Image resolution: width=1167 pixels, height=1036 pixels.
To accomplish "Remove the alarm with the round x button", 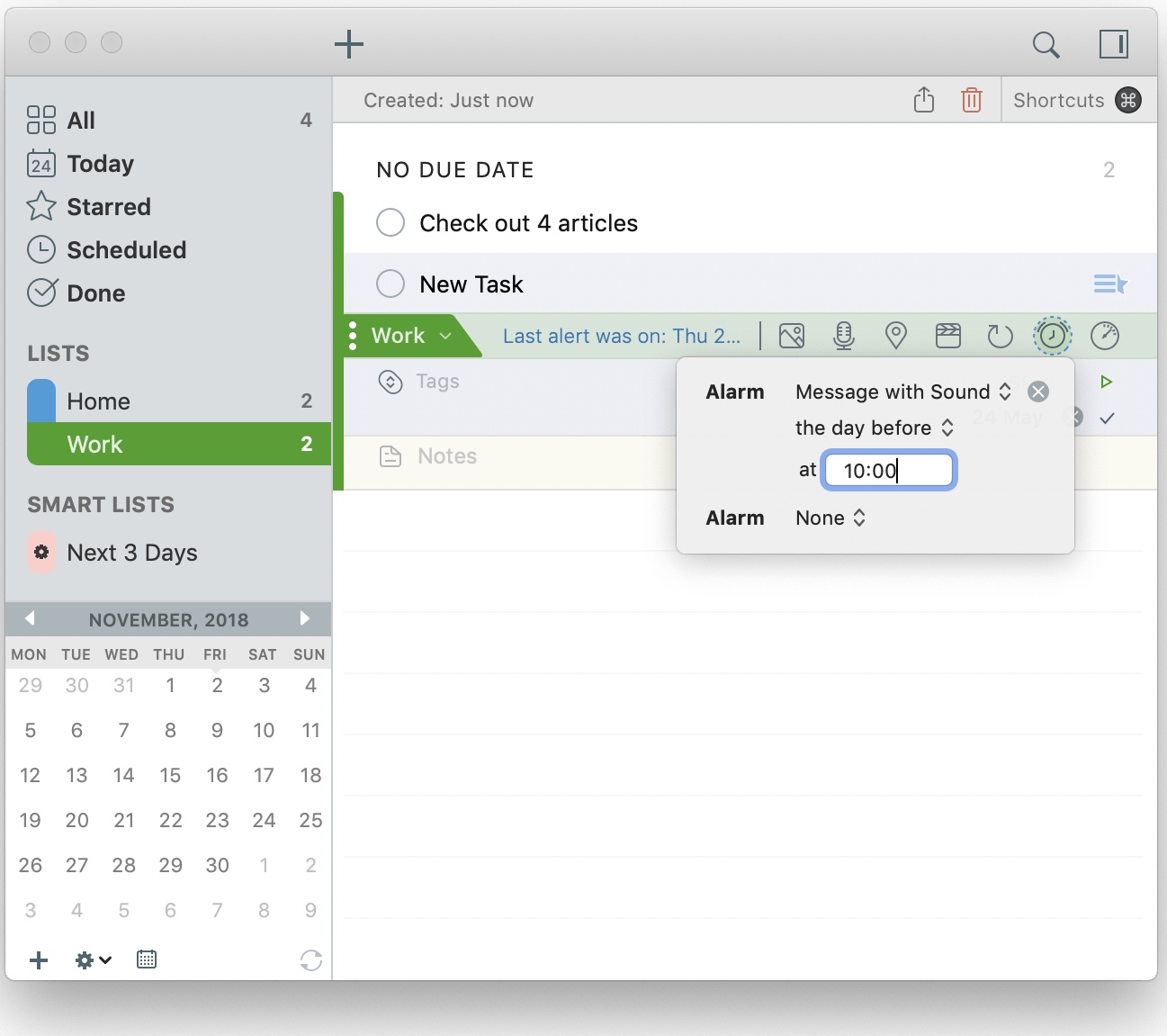I will pos(1038,392).
